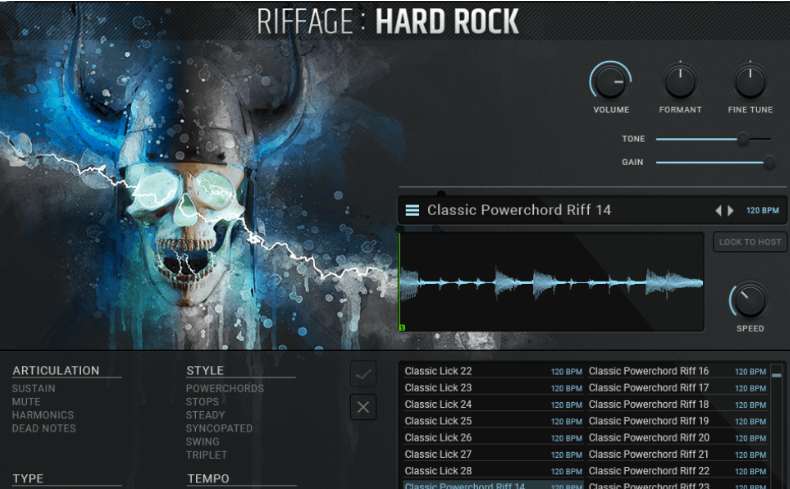Click the green waveform start marker
The image size is (790, 489).
point(402,328)
